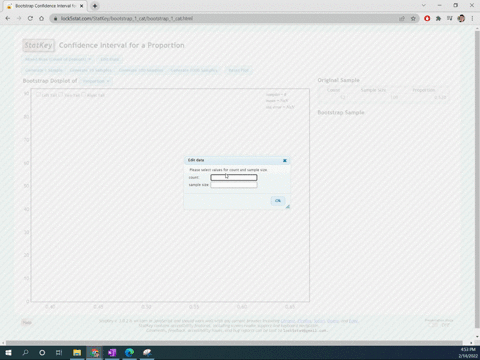Toggle the Two-Tail checkbox
Viewport: 480px width, 360px height.
pos(61,95)
